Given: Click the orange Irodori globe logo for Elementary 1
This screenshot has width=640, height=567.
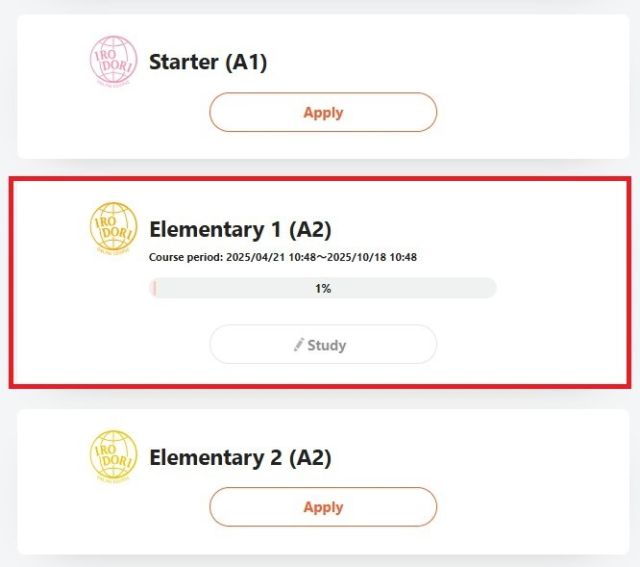Looking at the screenshot, I should point(113,228).
